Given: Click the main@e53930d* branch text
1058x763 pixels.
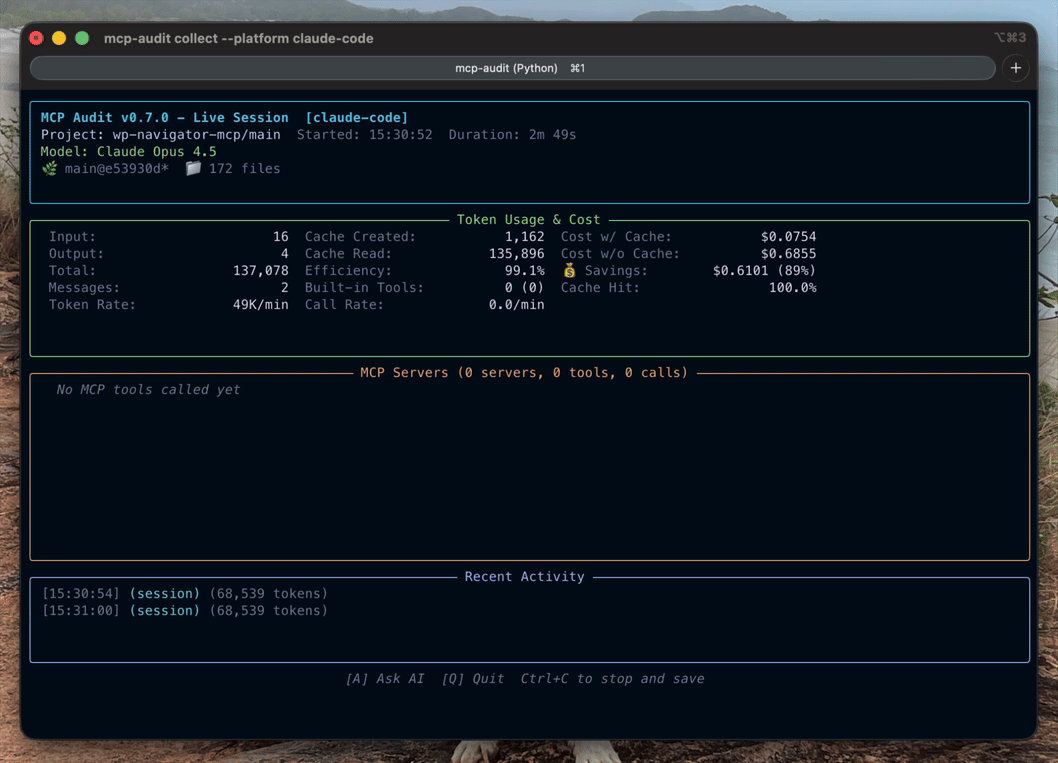Looking at the screenshot, I should coord(117,169).
